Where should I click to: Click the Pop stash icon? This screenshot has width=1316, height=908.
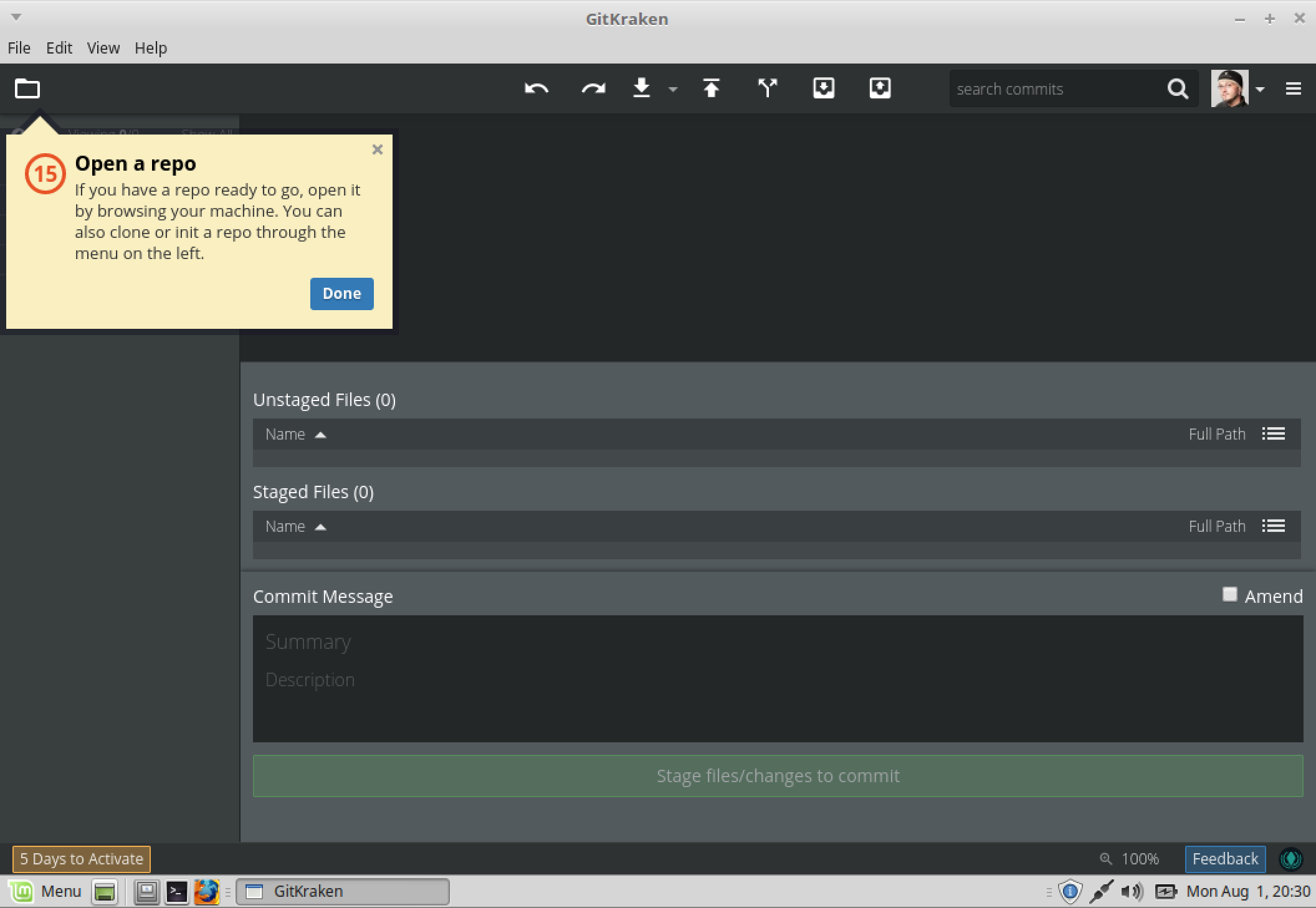(880, 88)
